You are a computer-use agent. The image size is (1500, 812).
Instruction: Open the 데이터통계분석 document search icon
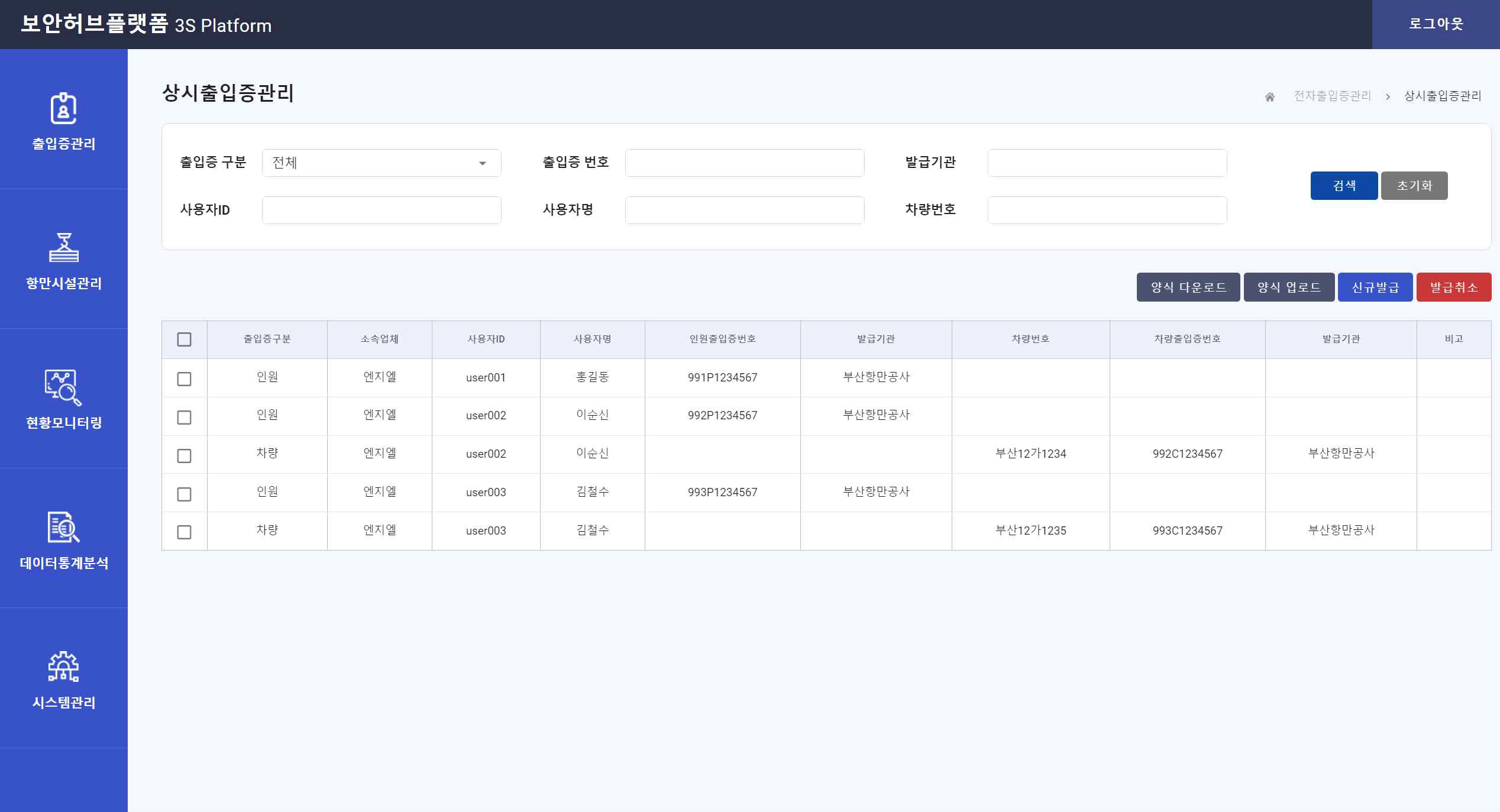63,527
